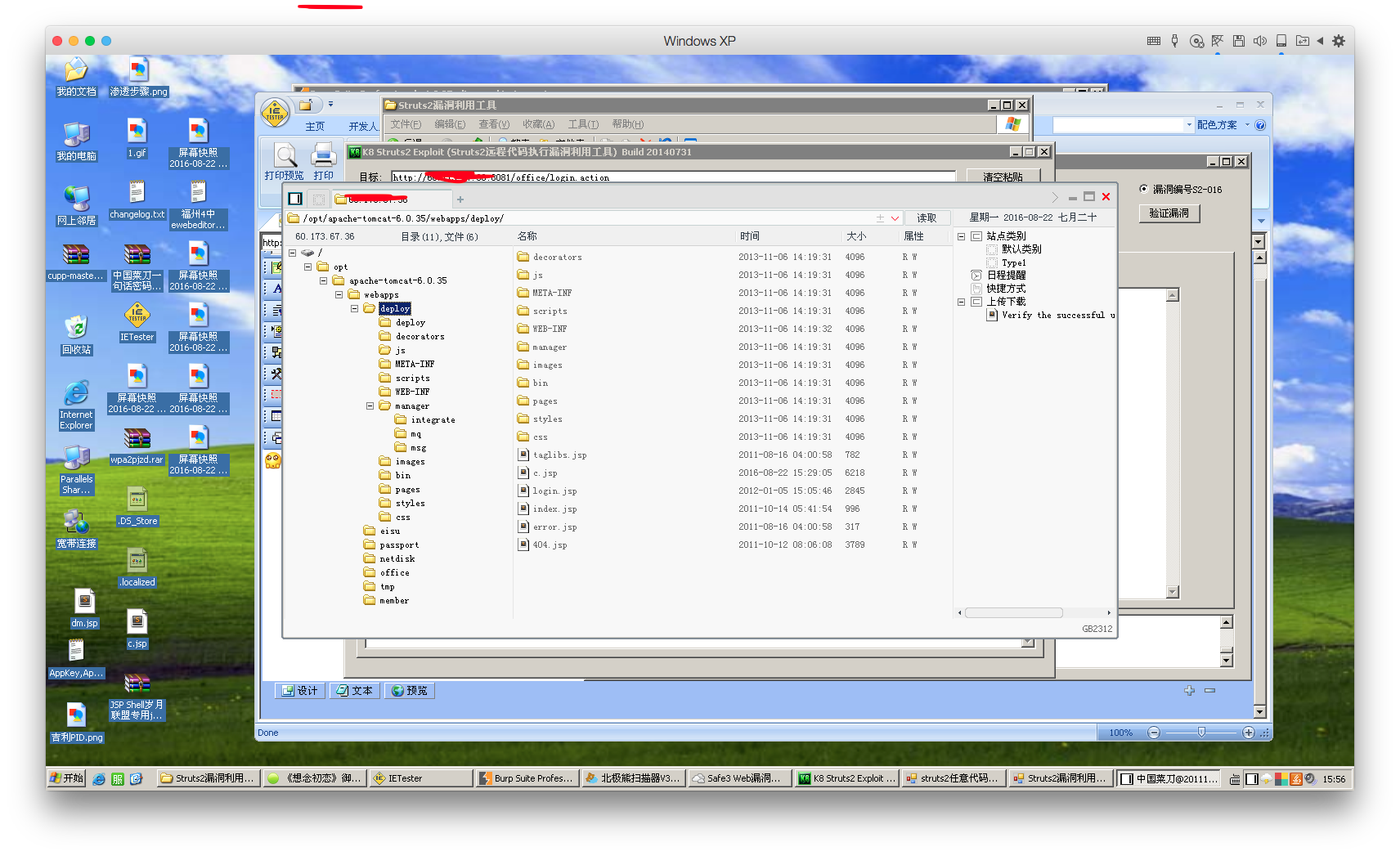Click the network icon in Parallels toolbar
Viewport: 1400px width, 856px height.
pos(1218,41)
